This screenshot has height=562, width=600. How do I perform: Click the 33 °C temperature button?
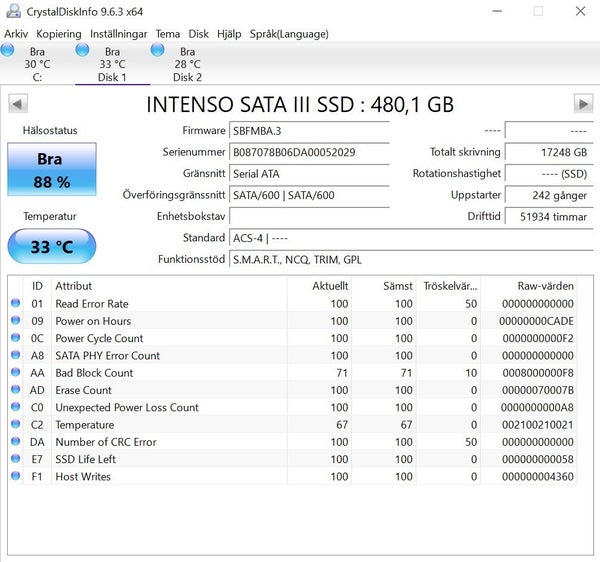click(52, 246)
